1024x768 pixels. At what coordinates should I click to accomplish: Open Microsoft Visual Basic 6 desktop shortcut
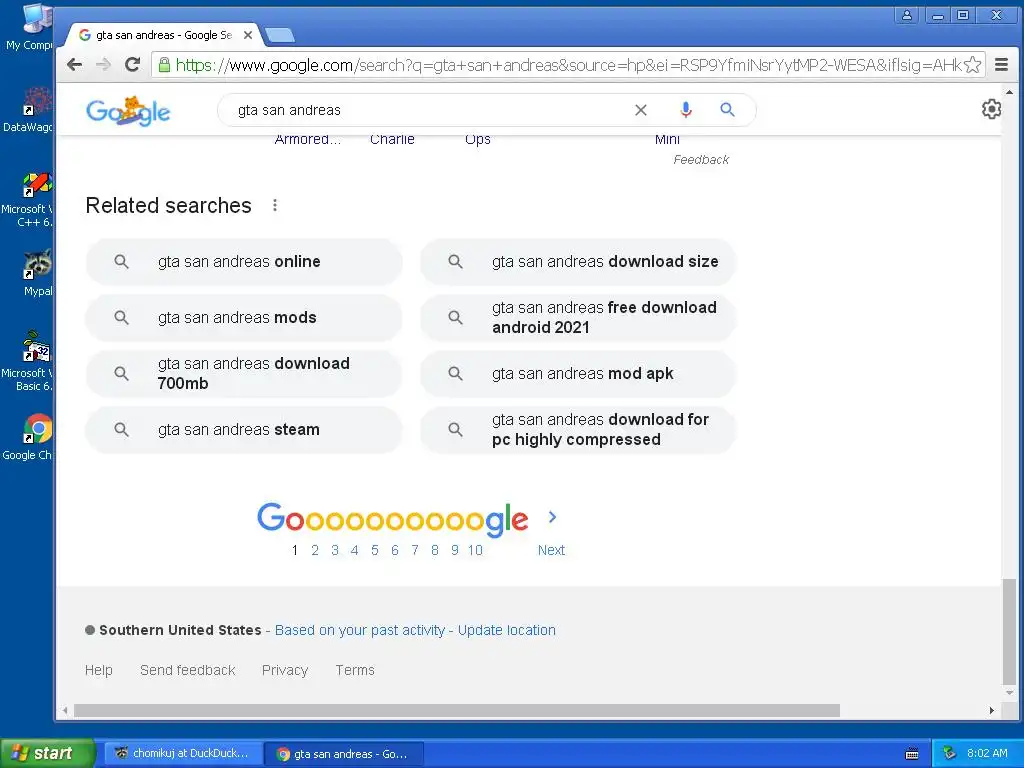tap(27, 362)
